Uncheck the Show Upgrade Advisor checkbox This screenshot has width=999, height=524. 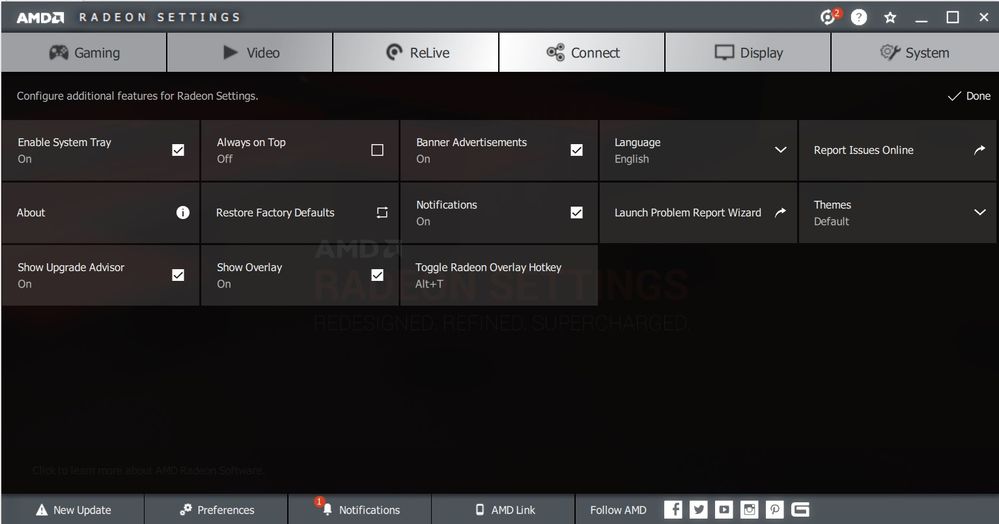coord(178,275)
